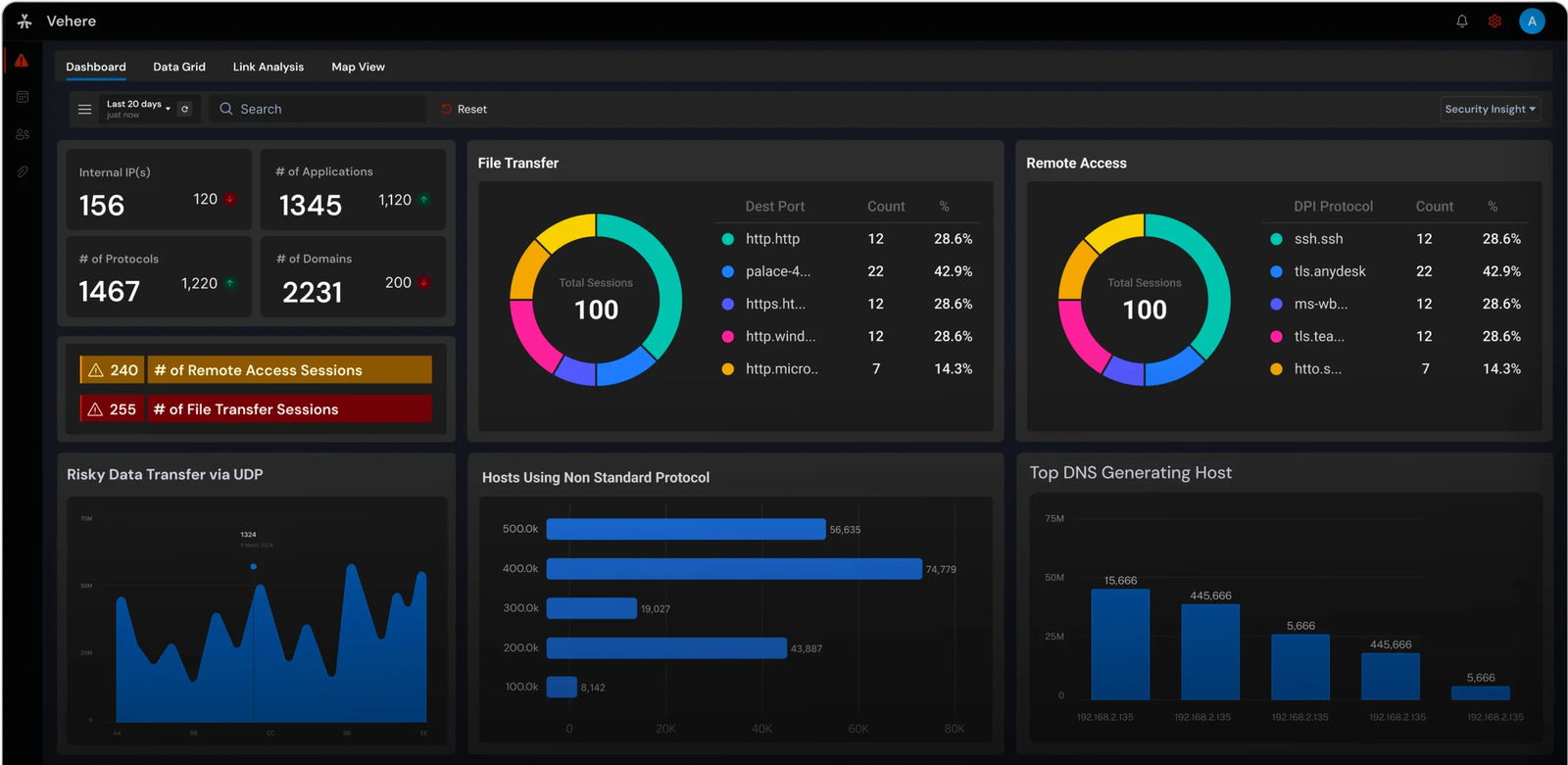Open the paperclip icon in the left sidebar

pyautogui.click(x=23, y=171)
